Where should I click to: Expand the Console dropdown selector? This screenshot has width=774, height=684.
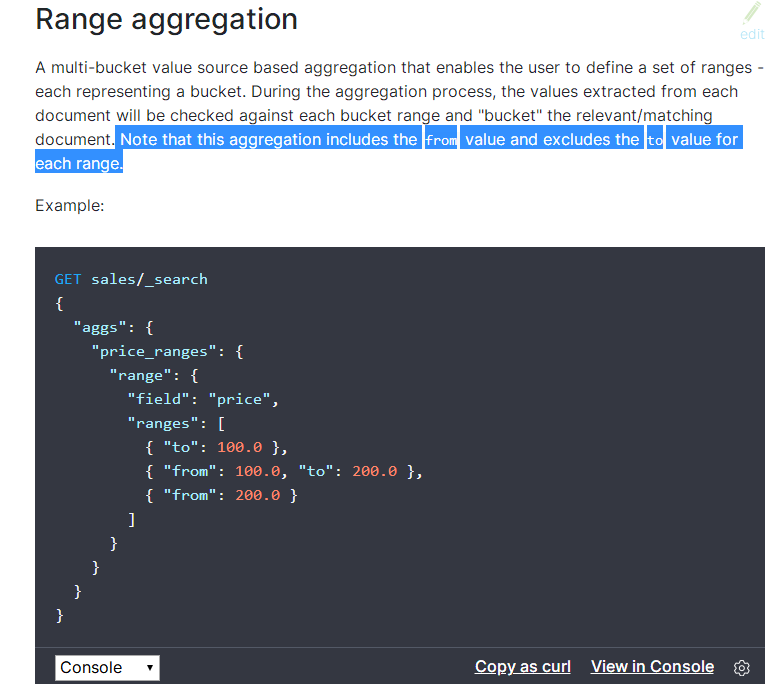click(x=107, y=667)
